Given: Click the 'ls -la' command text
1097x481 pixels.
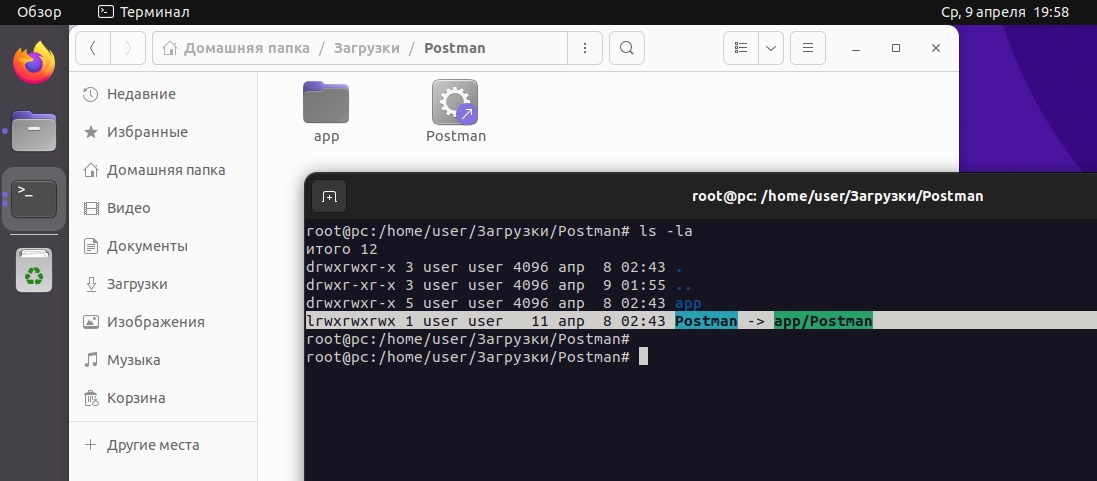Looking at the screenshot, I should tap(666, 231).
